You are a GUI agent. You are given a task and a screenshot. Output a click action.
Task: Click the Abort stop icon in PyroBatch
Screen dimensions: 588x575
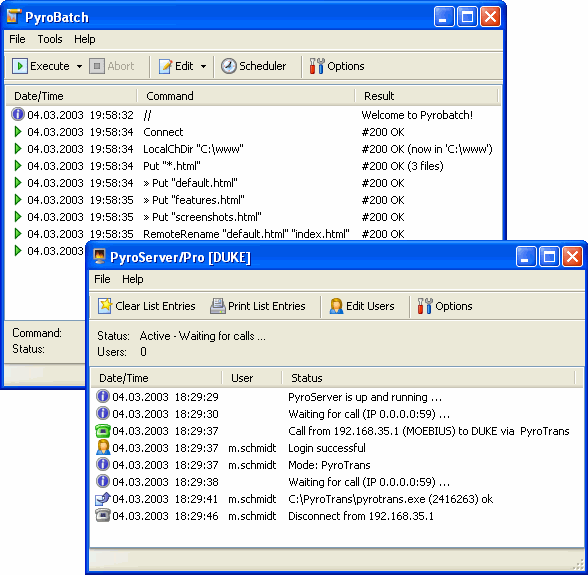pyautogui.click(x=97, y=66)
